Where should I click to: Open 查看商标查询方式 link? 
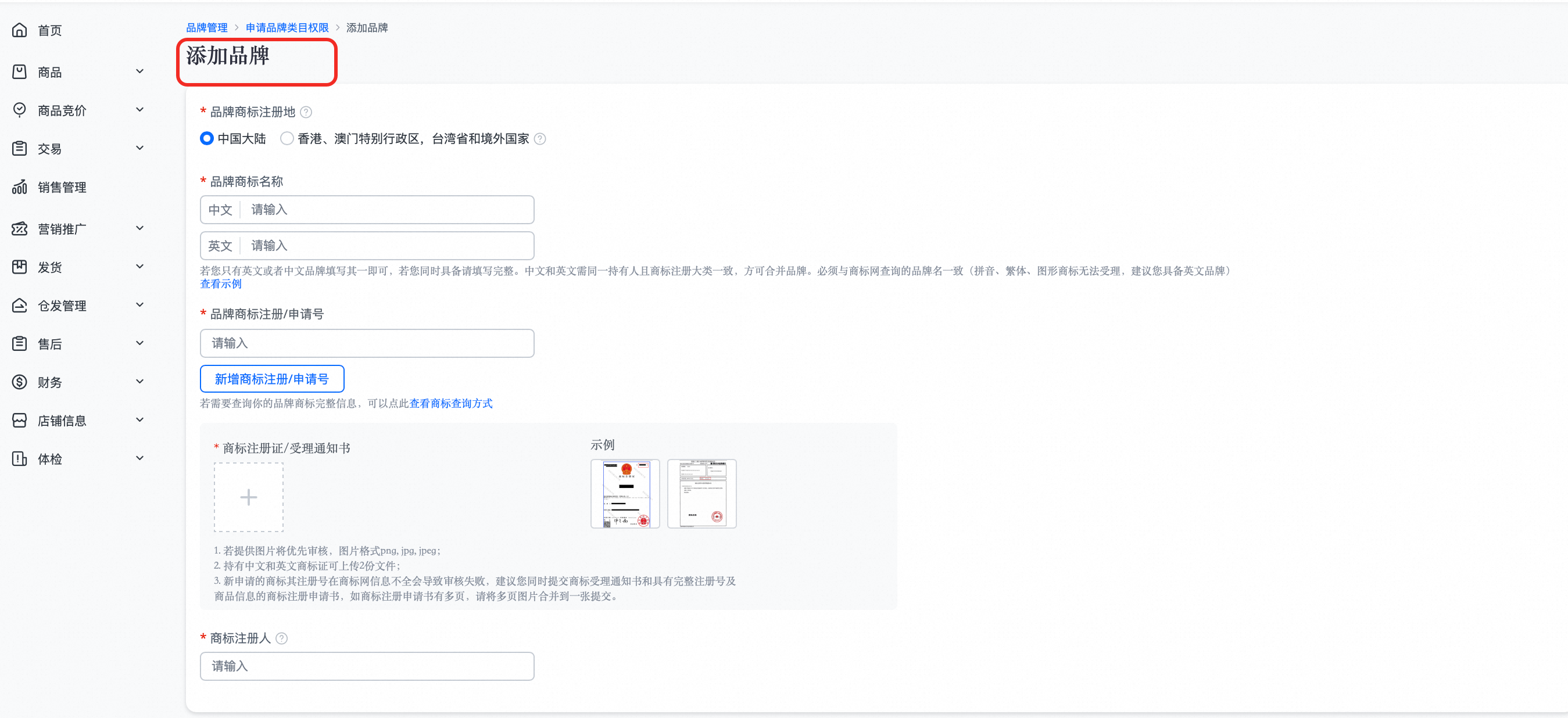pos(450,403)
